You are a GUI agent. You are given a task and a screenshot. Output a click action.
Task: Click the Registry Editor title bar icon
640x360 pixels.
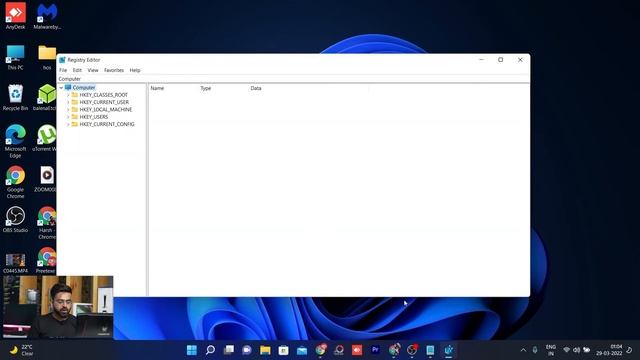(62, 60)
